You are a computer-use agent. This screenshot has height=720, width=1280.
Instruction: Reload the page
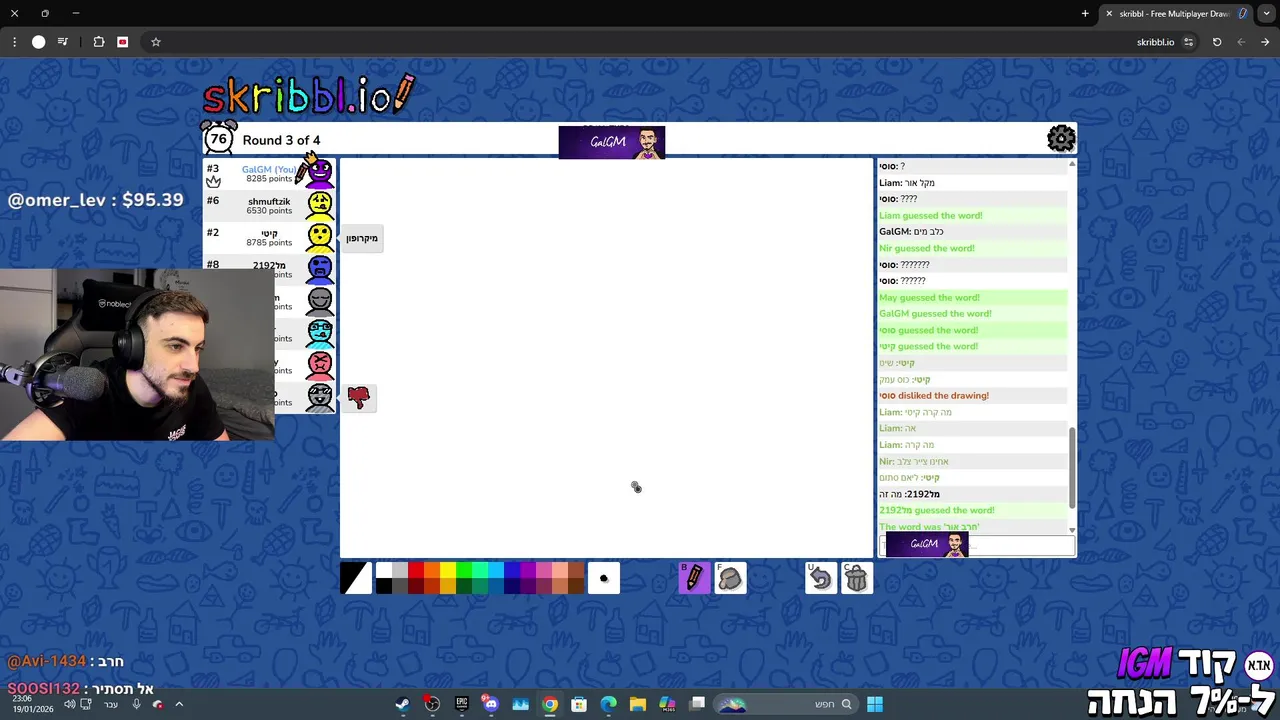tap(1217, 42)
